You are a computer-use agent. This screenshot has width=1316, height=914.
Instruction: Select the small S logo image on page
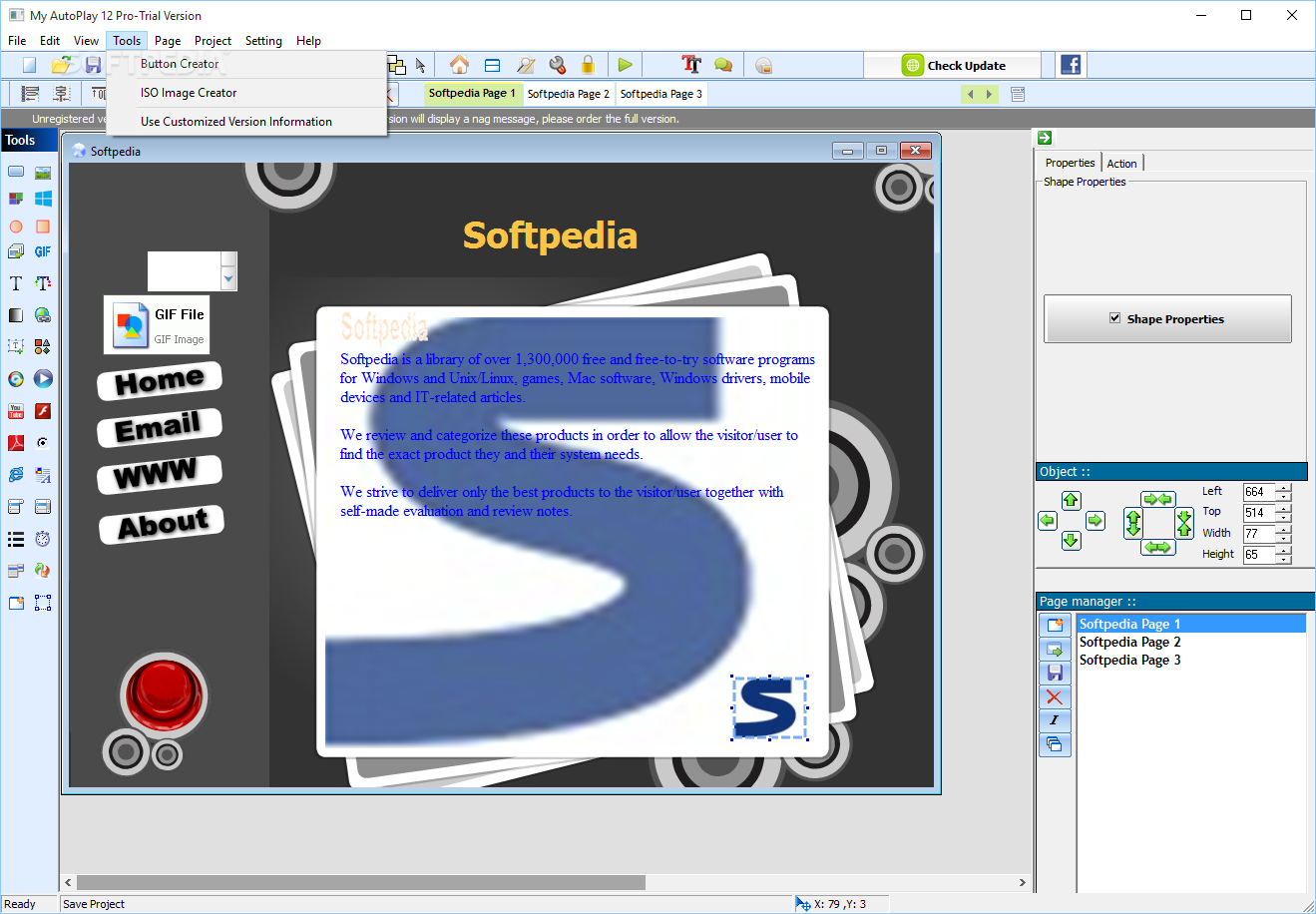click(x=769, y=707)
